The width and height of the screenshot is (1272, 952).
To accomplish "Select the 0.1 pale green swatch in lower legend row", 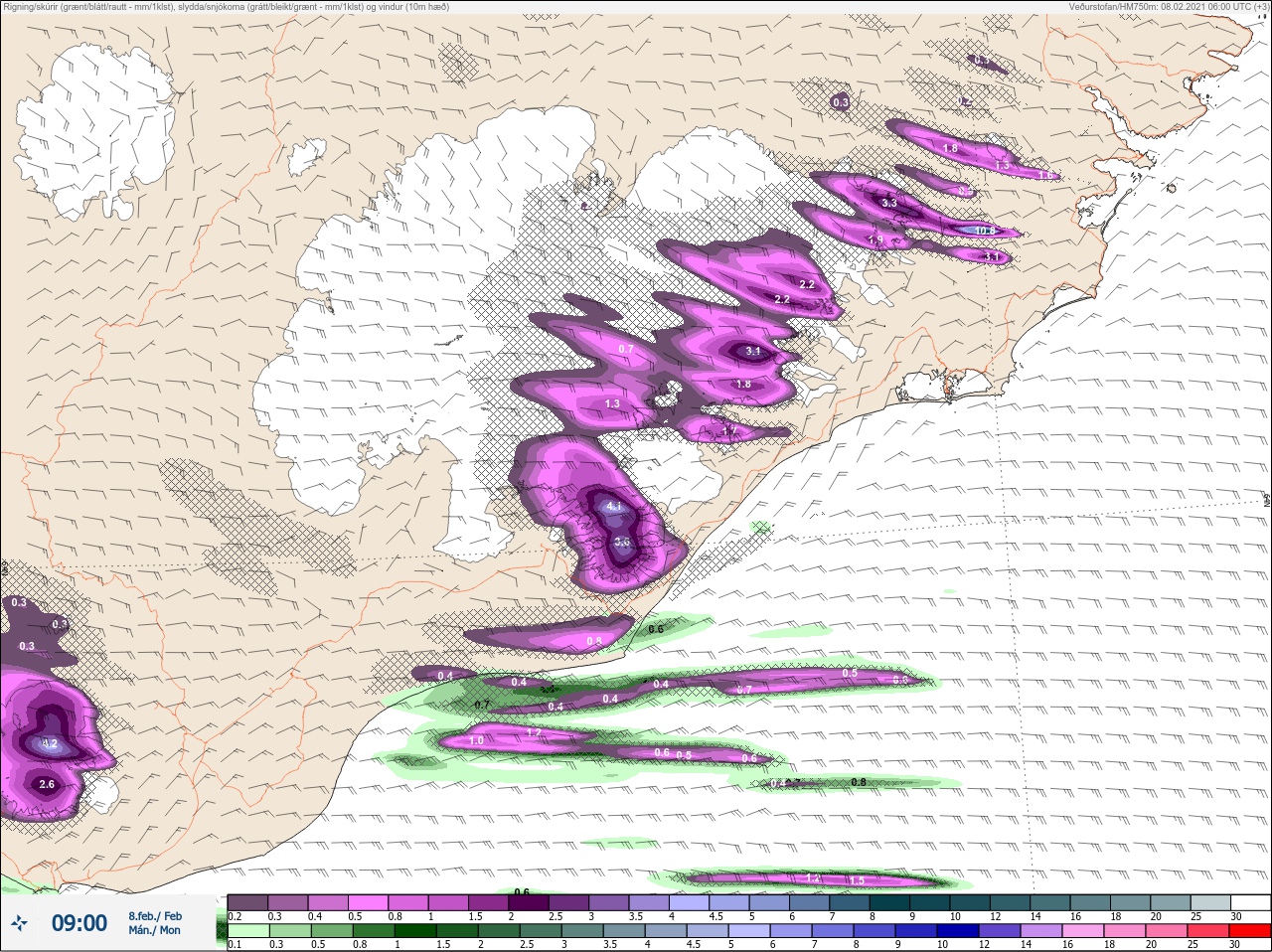I will pyautogui.click(x=248, y=931).
